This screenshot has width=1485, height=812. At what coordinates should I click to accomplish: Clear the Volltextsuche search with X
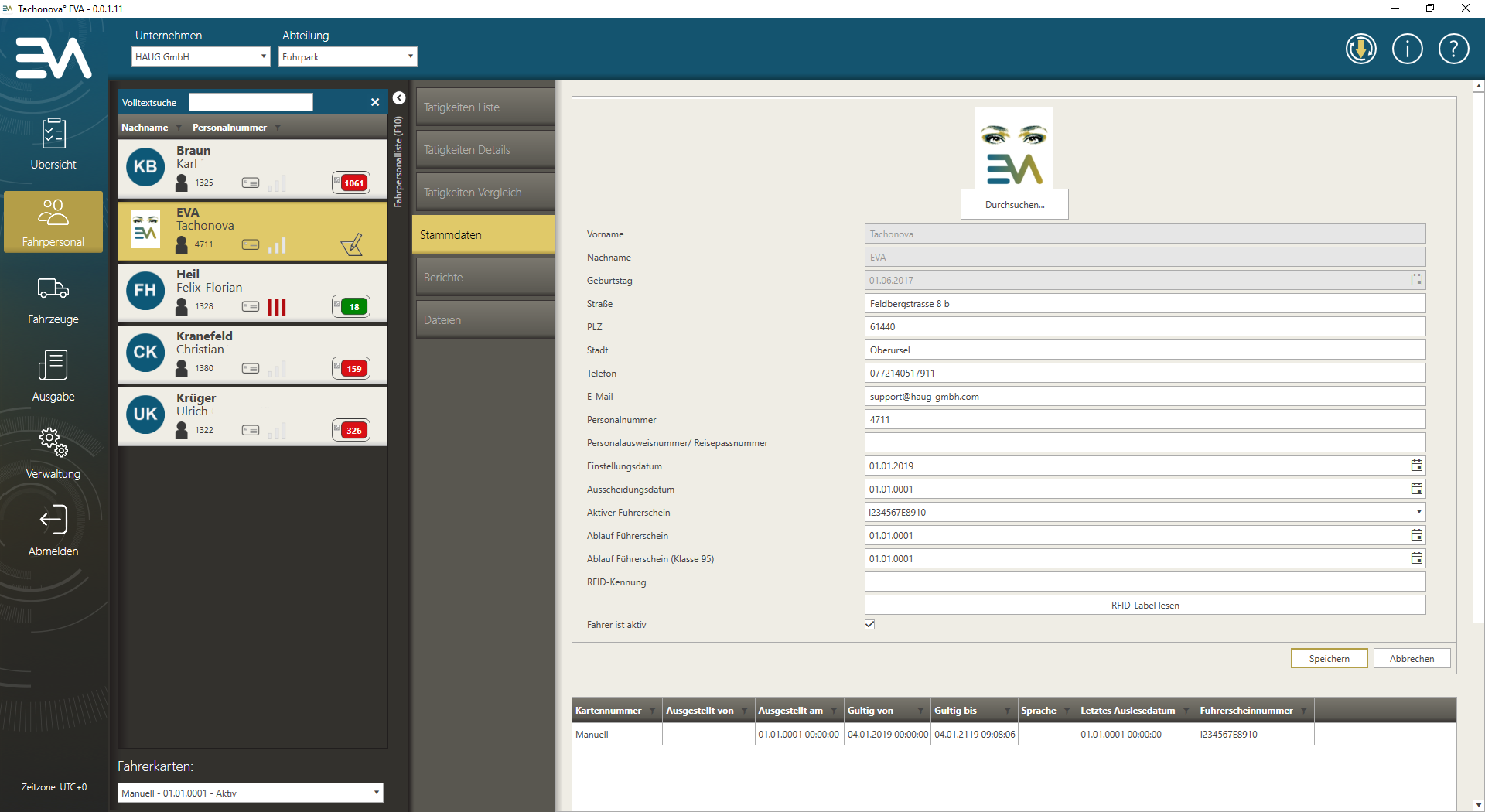coord(375,102)
